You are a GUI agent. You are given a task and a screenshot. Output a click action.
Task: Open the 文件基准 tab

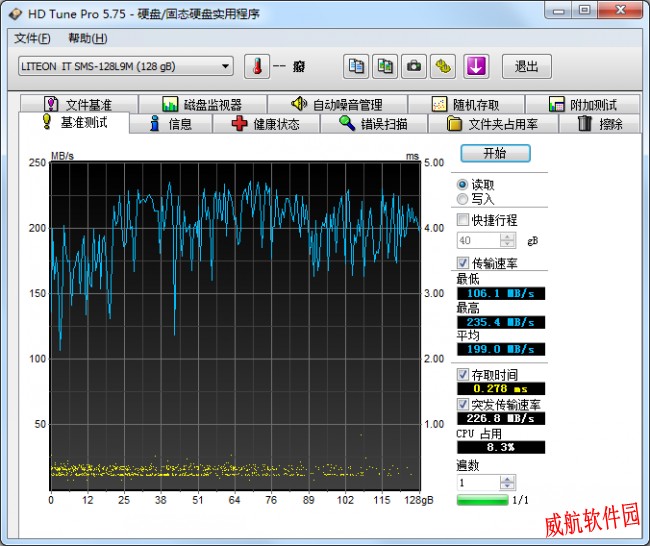click(79, 104)
